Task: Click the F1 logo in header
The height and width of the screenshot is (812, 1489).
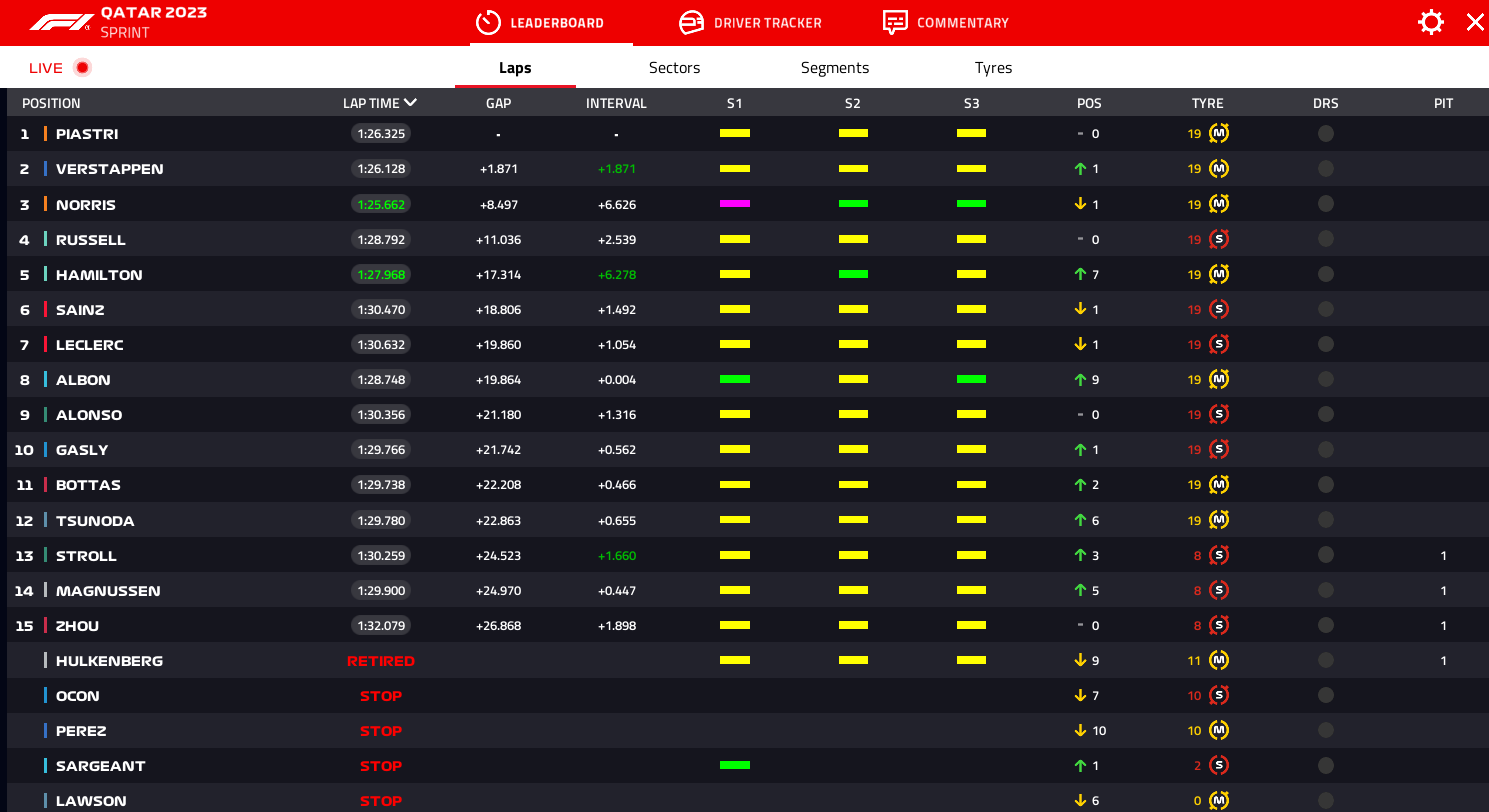Action: (60, 22)
